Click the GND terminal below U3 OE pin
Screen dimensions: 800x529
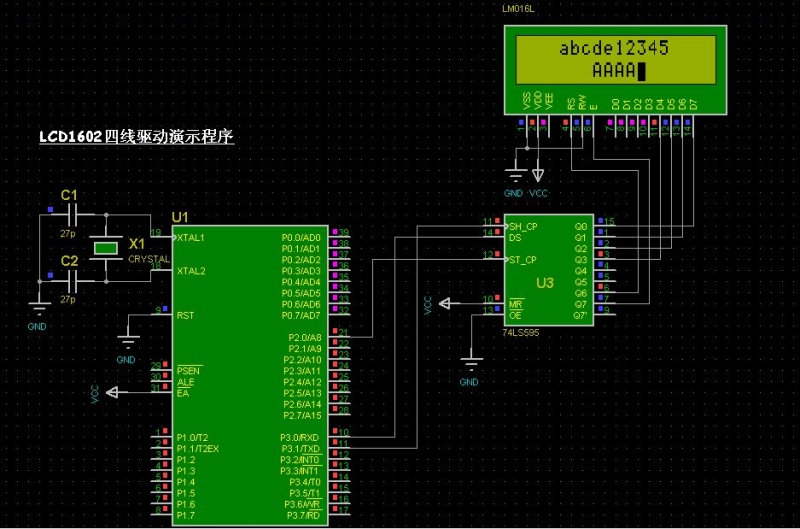(x=471, y=364)
